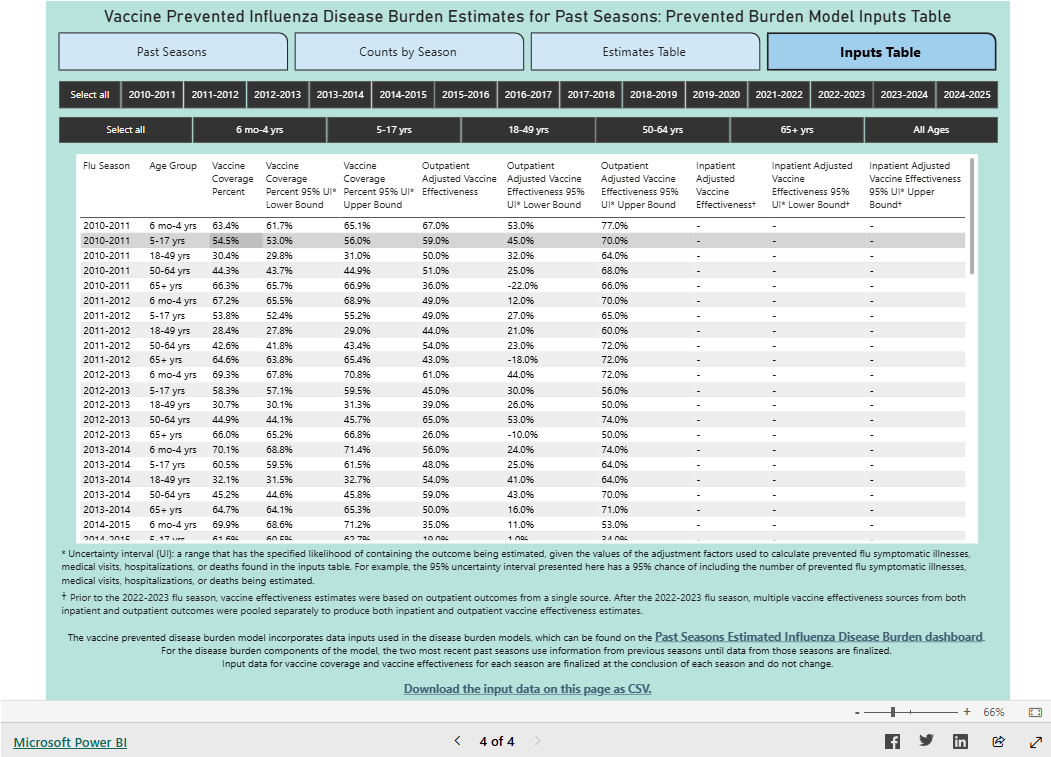Share the dashboard to Twitter
The height and width of the screenshot is (757, 1051).
tap(927, 740)
